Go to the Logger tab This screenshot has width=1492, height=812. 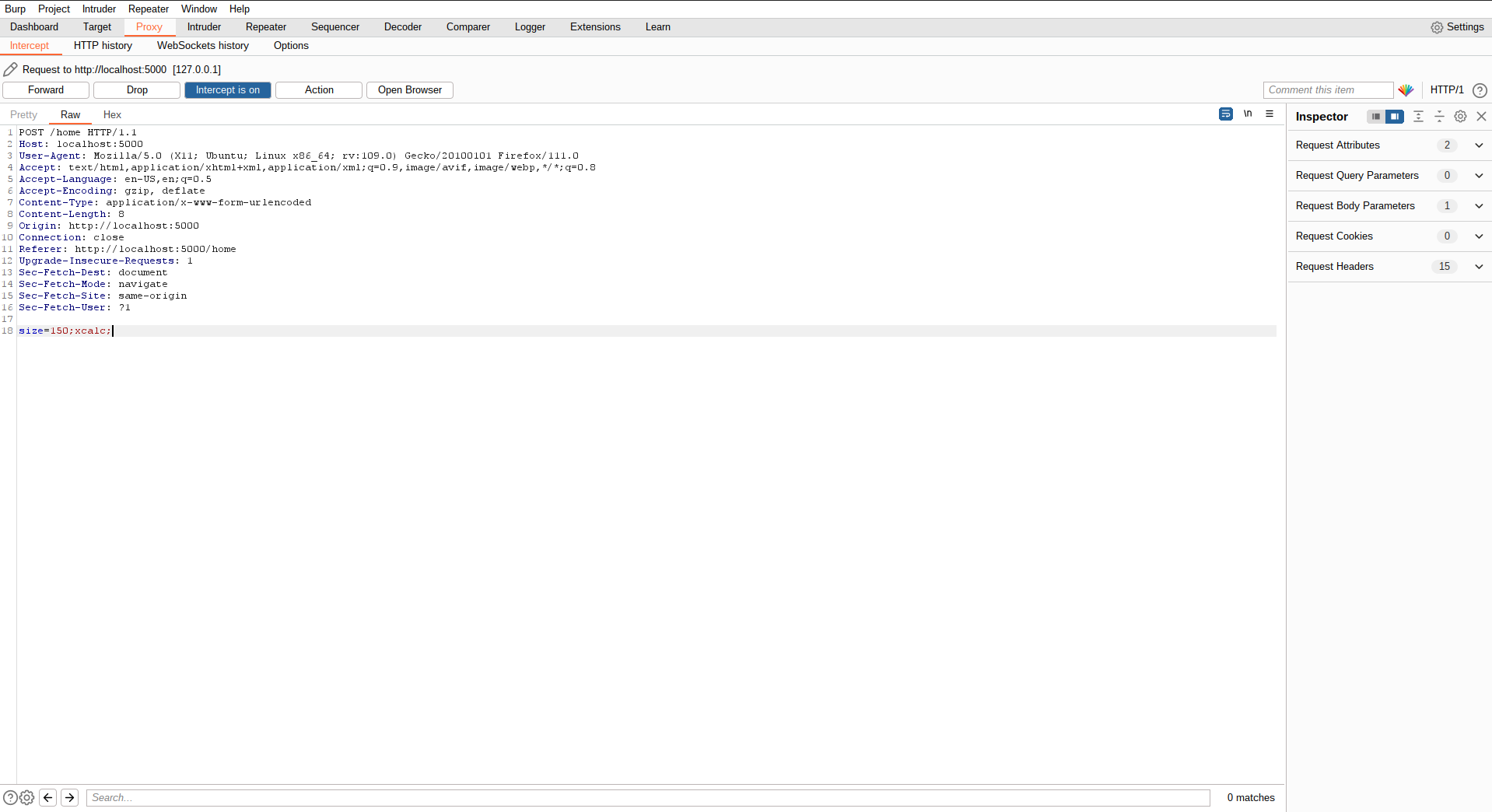point(530,27)
